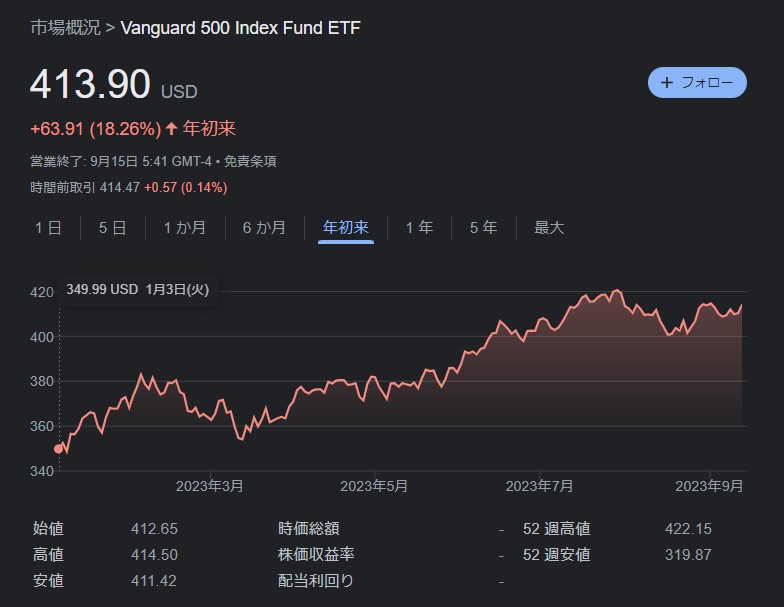
Task: Show the 5年 chart range
Action: 484,228
